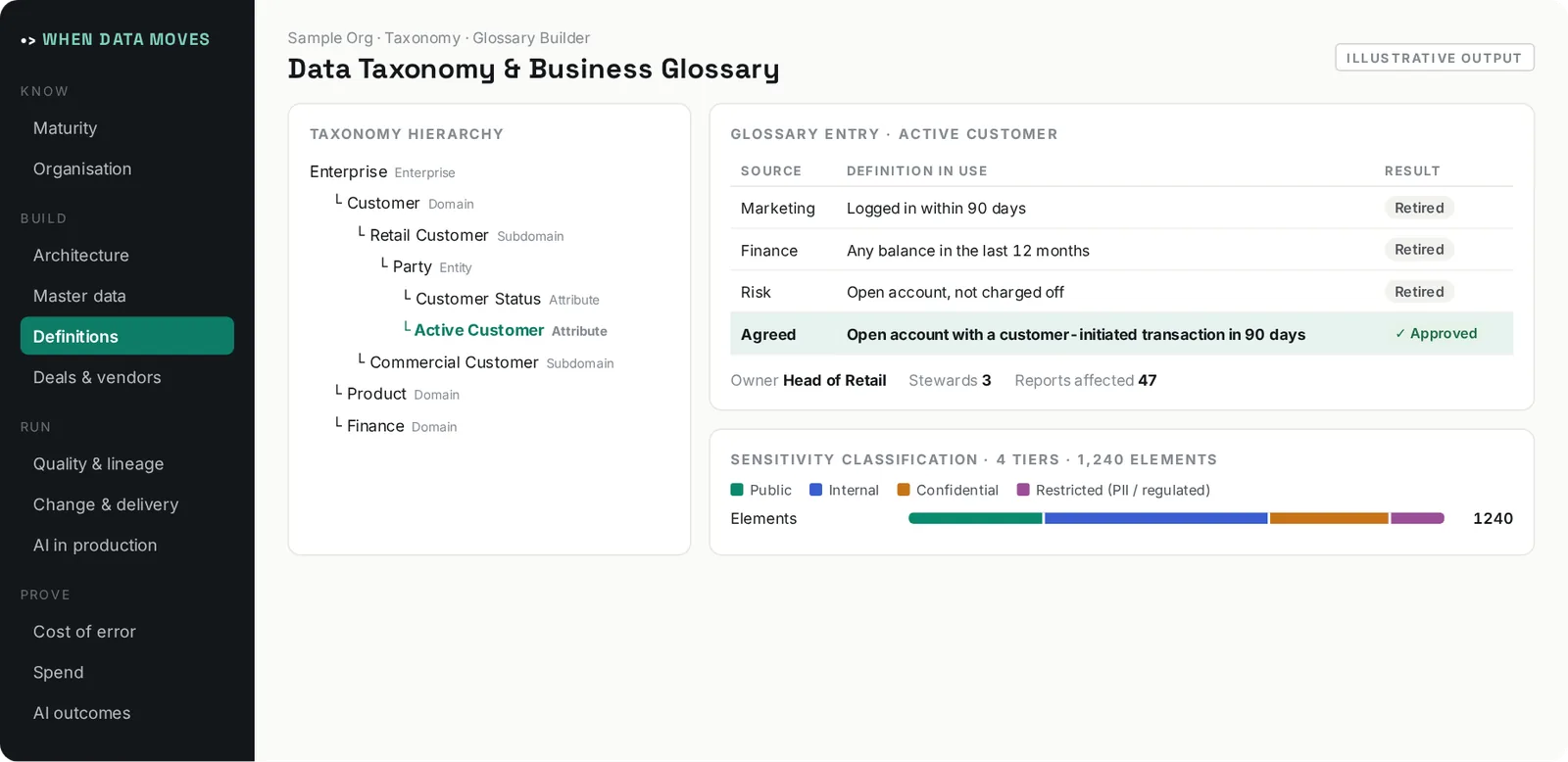Select Master data in sidebar
1568x762 pixels.
[x=127, y=296]
